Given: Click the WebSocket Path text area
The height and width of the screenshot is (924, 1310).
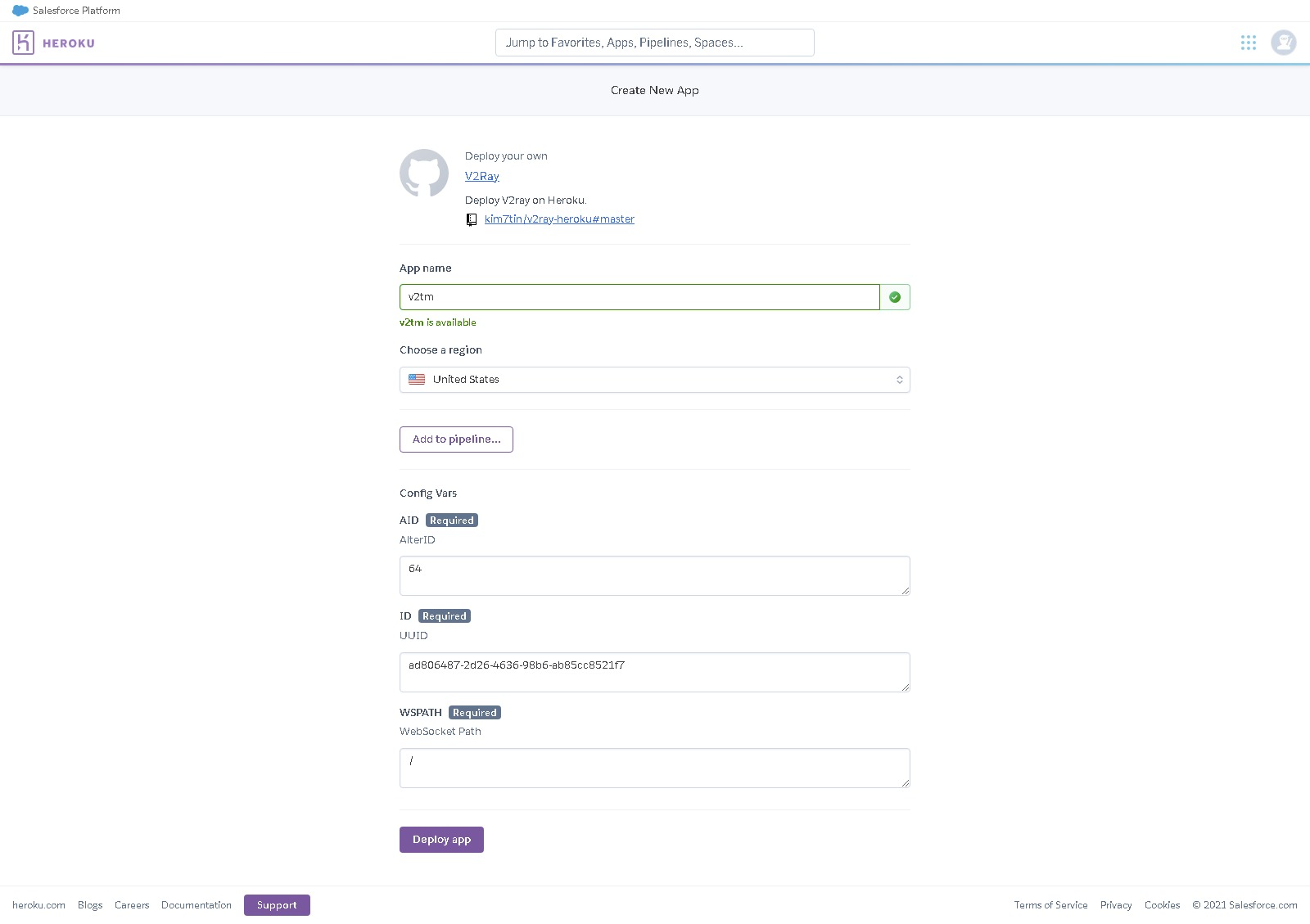Looking at the screenshot, I should (x=654, y=768).
